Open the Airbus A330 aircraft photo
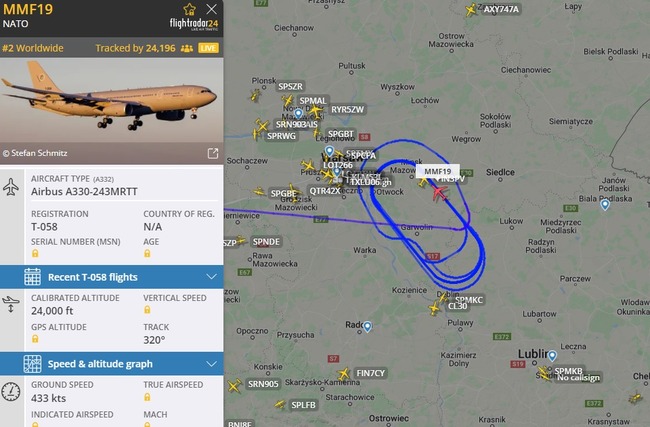This screenshot has height=427, width=650. pyautogui.click(x=112, y=99)
